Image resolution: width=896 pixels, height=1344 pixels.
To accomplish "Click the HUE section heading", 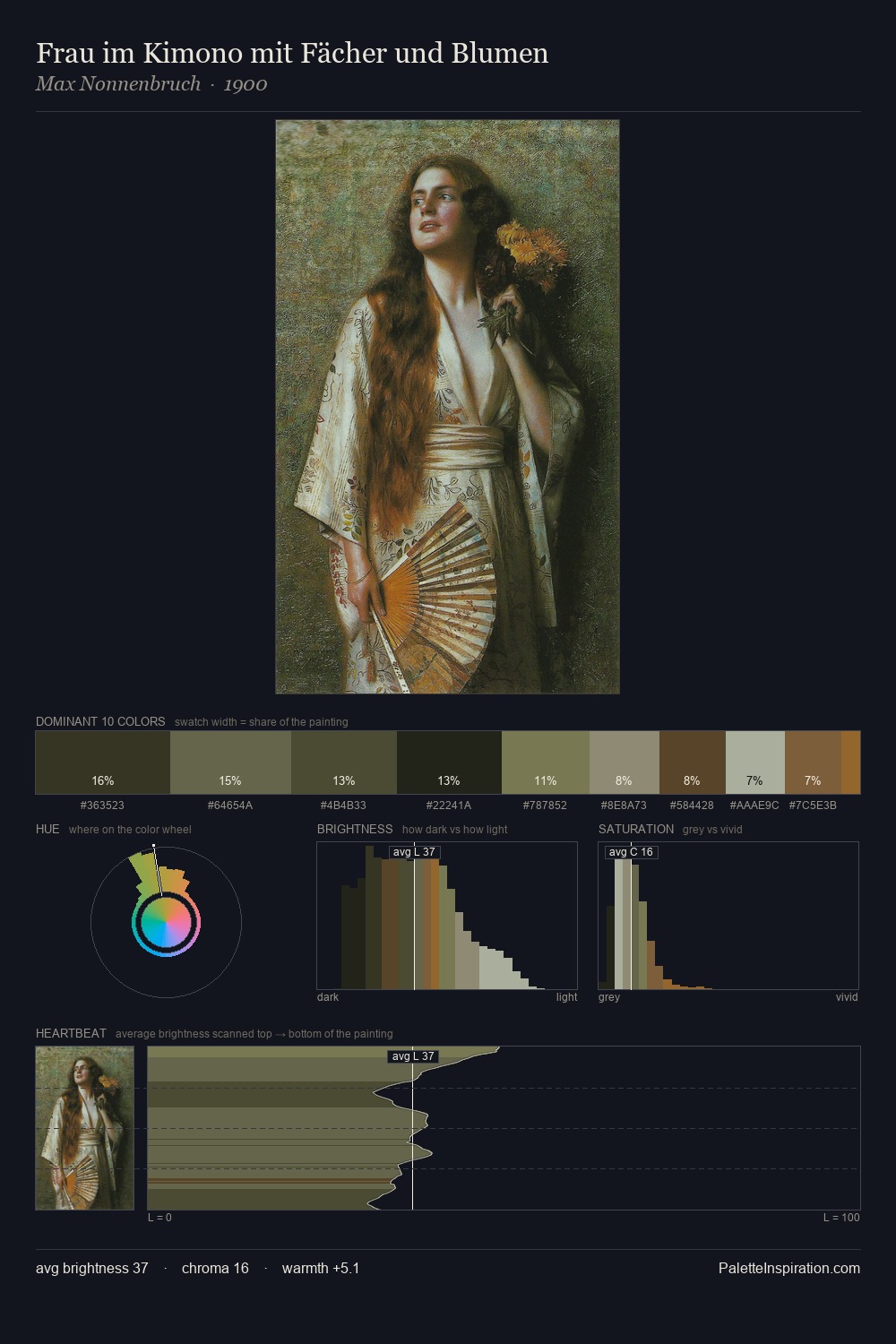I will point(47,829).
